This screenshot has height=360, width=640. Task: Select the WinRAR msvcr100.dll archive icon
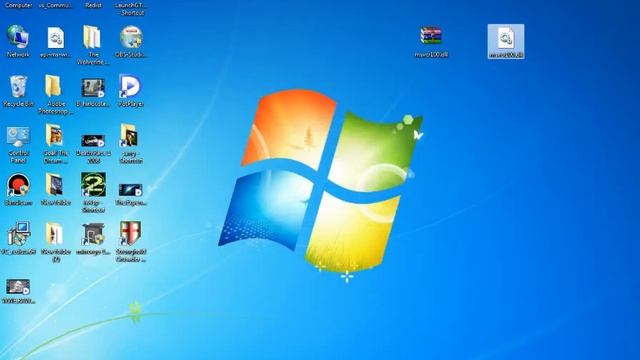(x=431, y=42)
